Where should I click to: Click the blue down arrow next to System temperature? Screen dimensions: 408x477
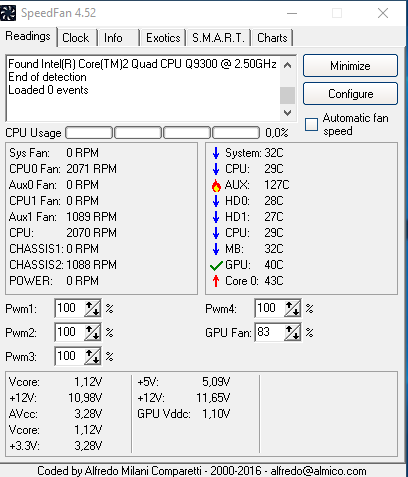[216, 153]
